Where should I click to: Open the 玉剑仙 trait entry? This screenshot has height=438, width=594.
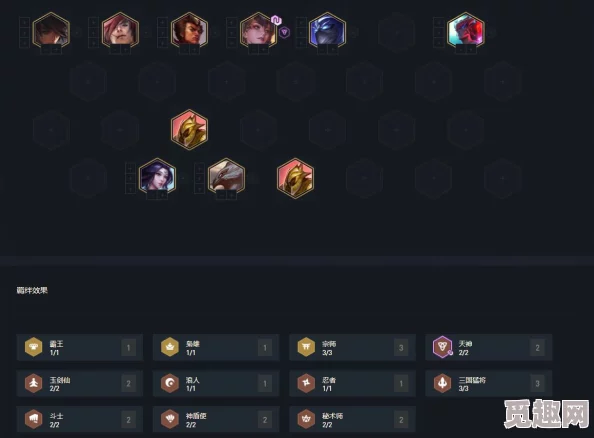click(x=80, y=383)
